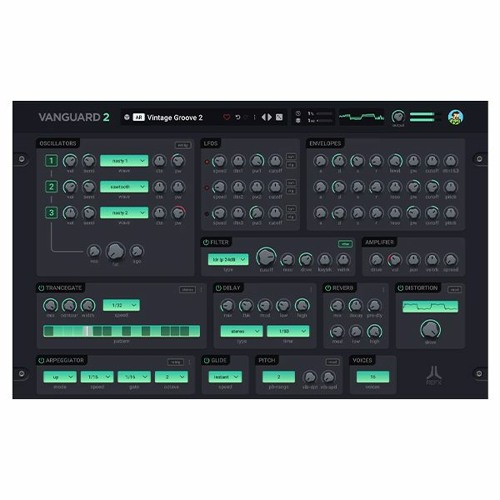Click the reFX logo at the bottom right
500x500 pixels.
point(434,376)
